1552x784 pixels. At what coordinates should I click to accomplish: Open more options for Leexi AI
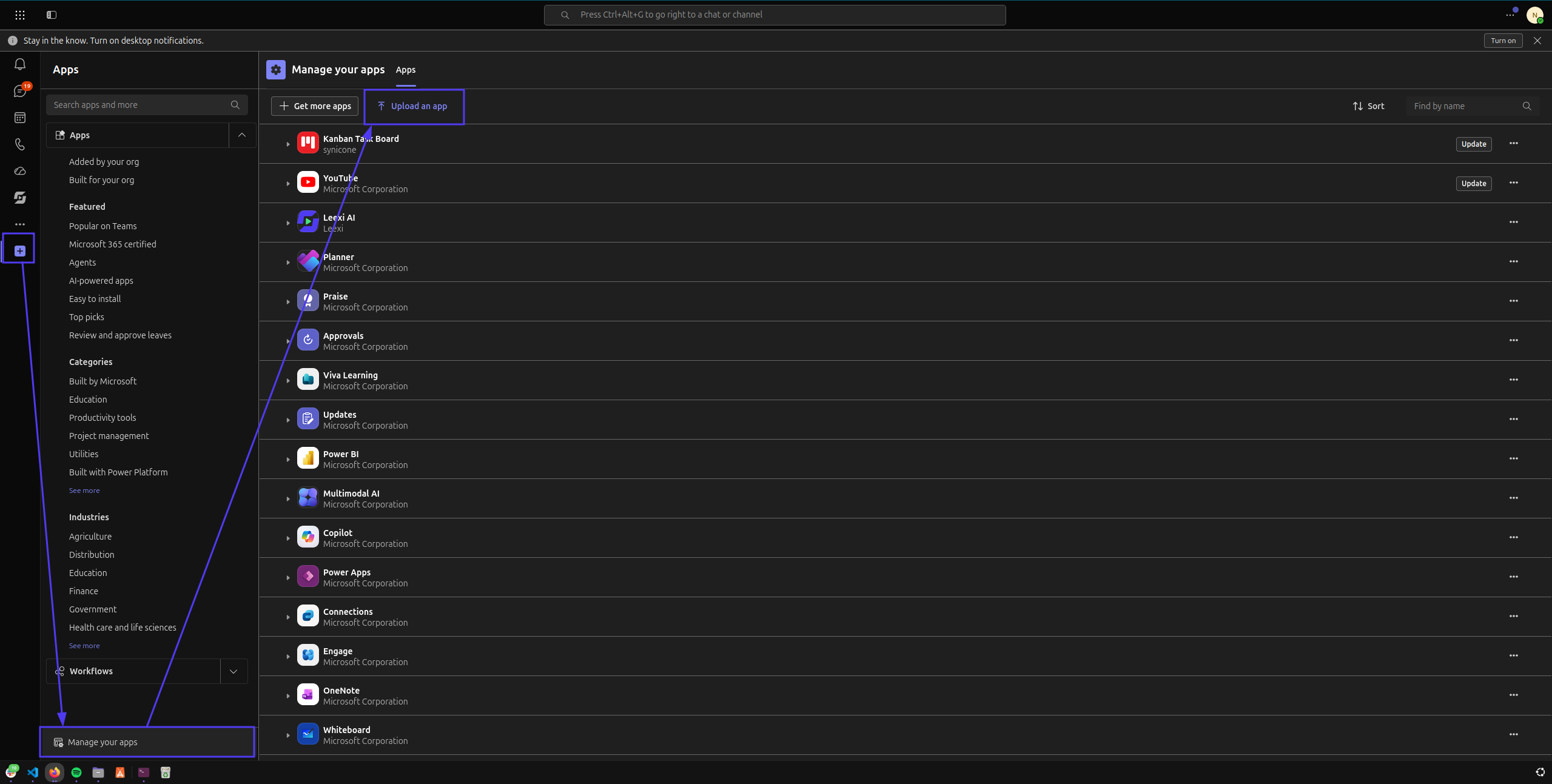1513,223
